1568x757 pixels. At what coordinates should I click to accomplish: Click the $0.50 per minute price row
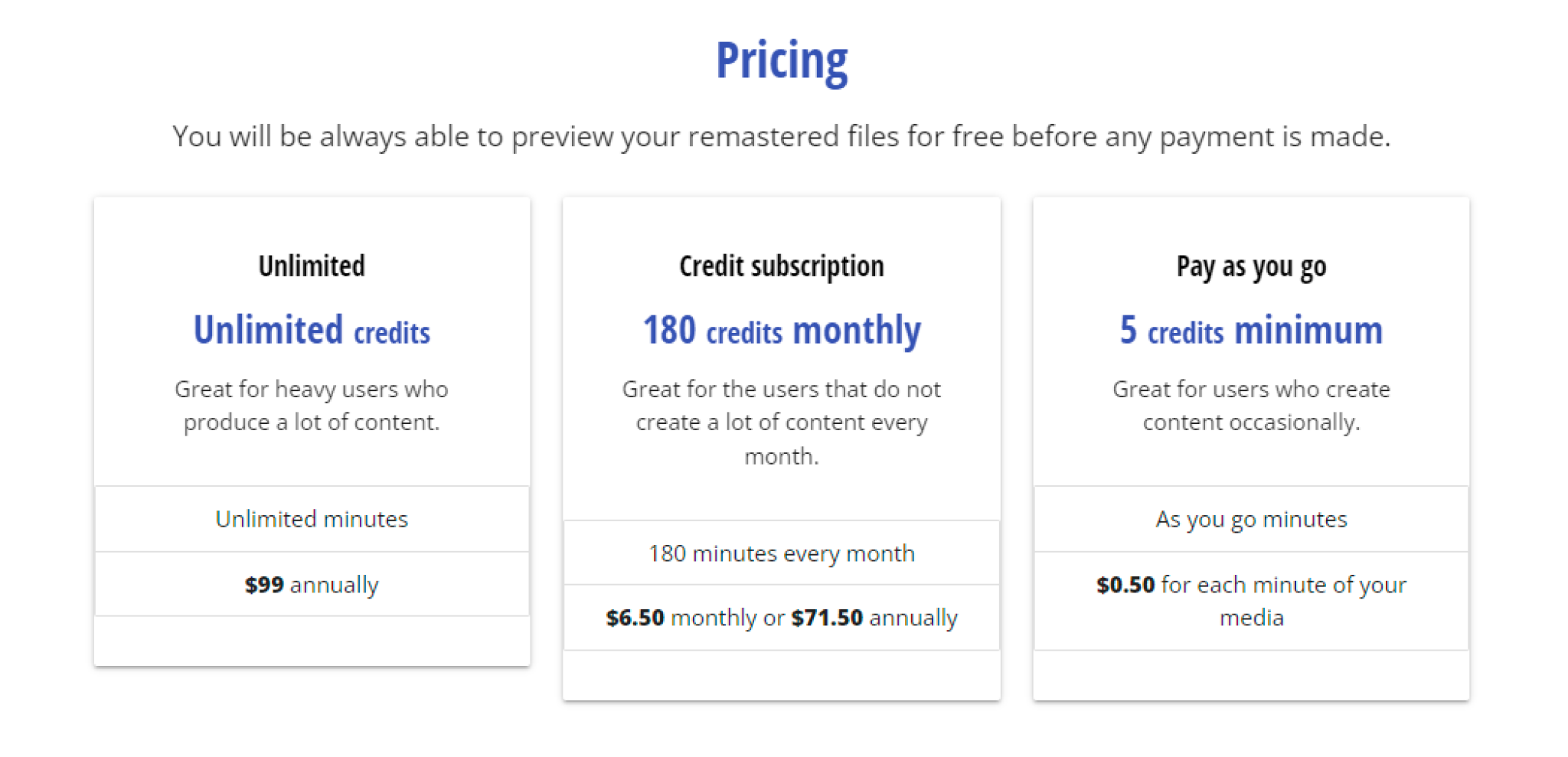coord(1252,601)
